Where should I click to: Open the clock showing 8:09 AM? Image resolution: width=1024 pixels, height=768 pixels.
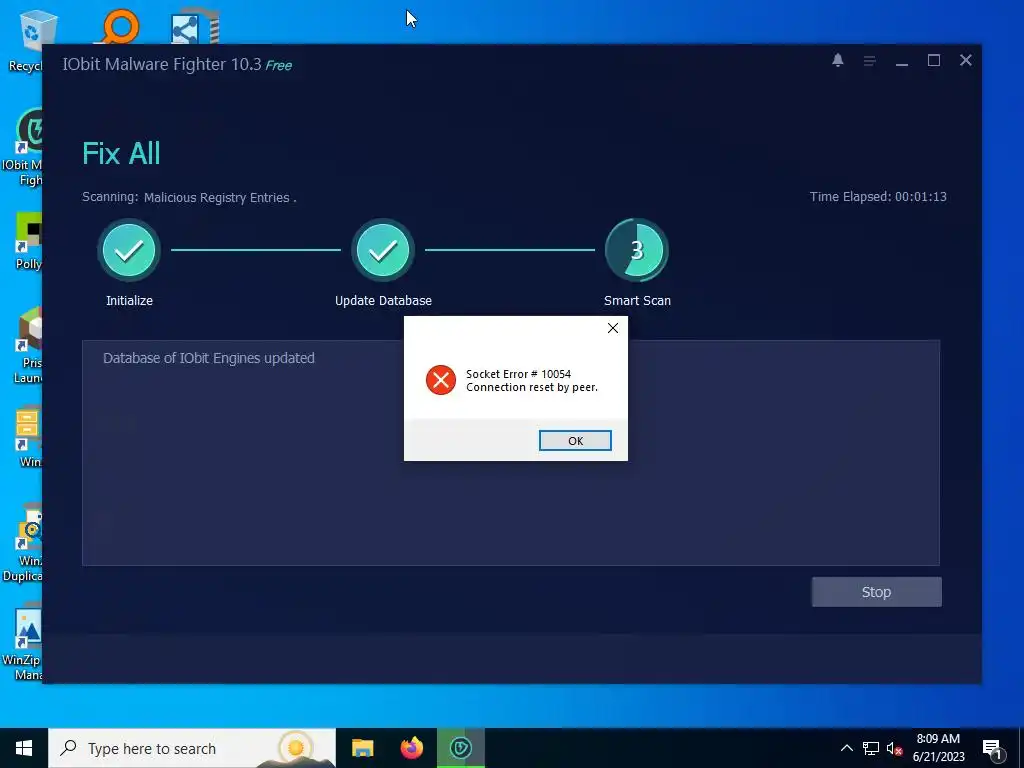click(938, 748)
